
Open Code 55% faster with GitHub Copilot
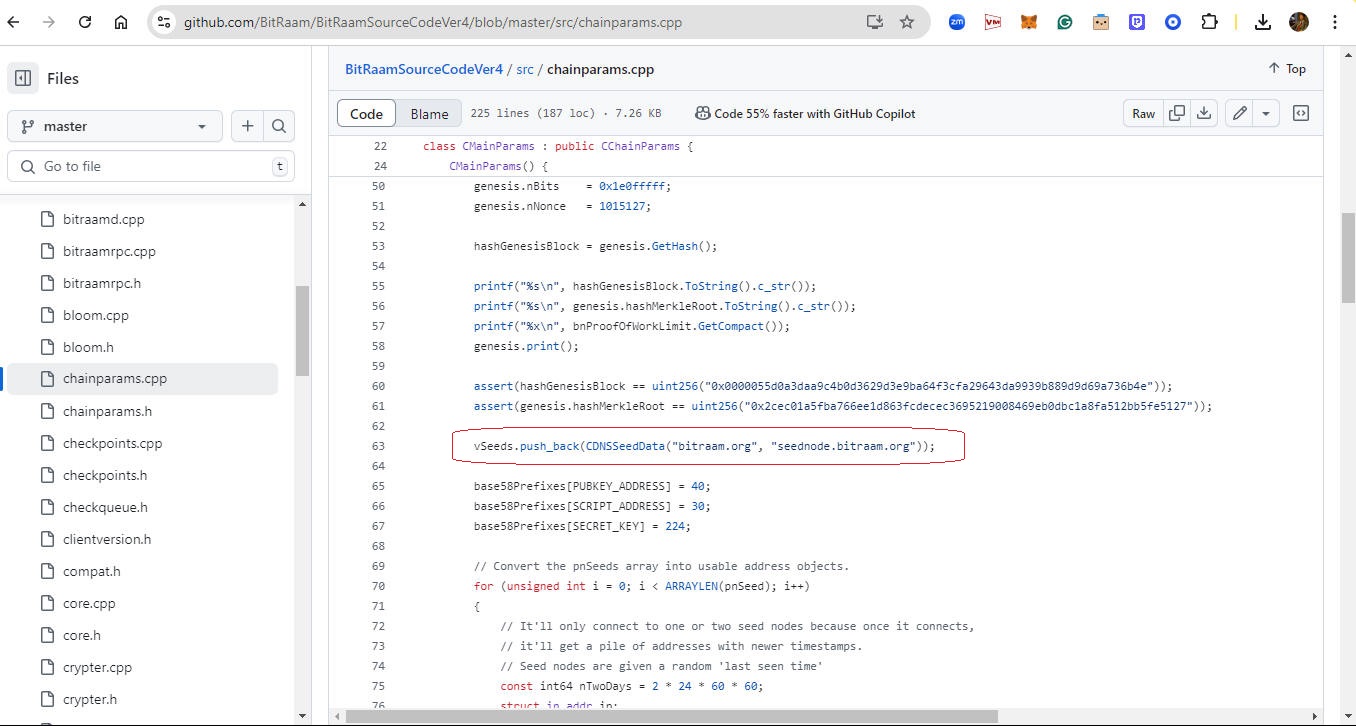pyautogui.click(x=805, y=114)
